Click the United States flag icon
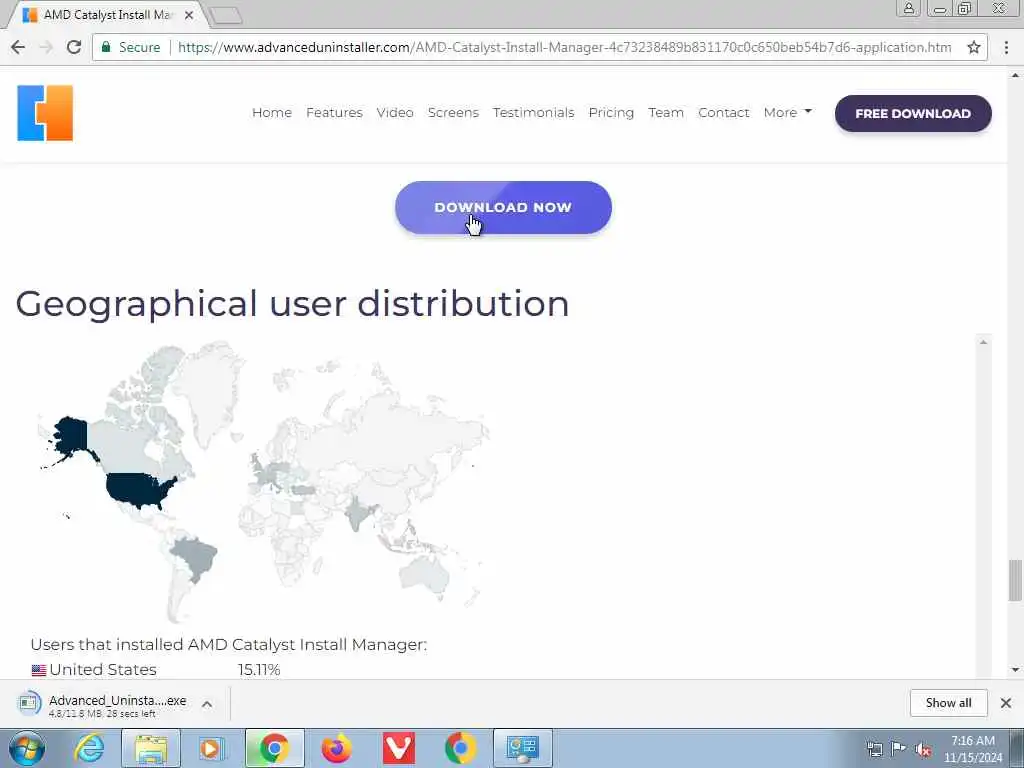The image size is (1024, 768). point(39,670)
